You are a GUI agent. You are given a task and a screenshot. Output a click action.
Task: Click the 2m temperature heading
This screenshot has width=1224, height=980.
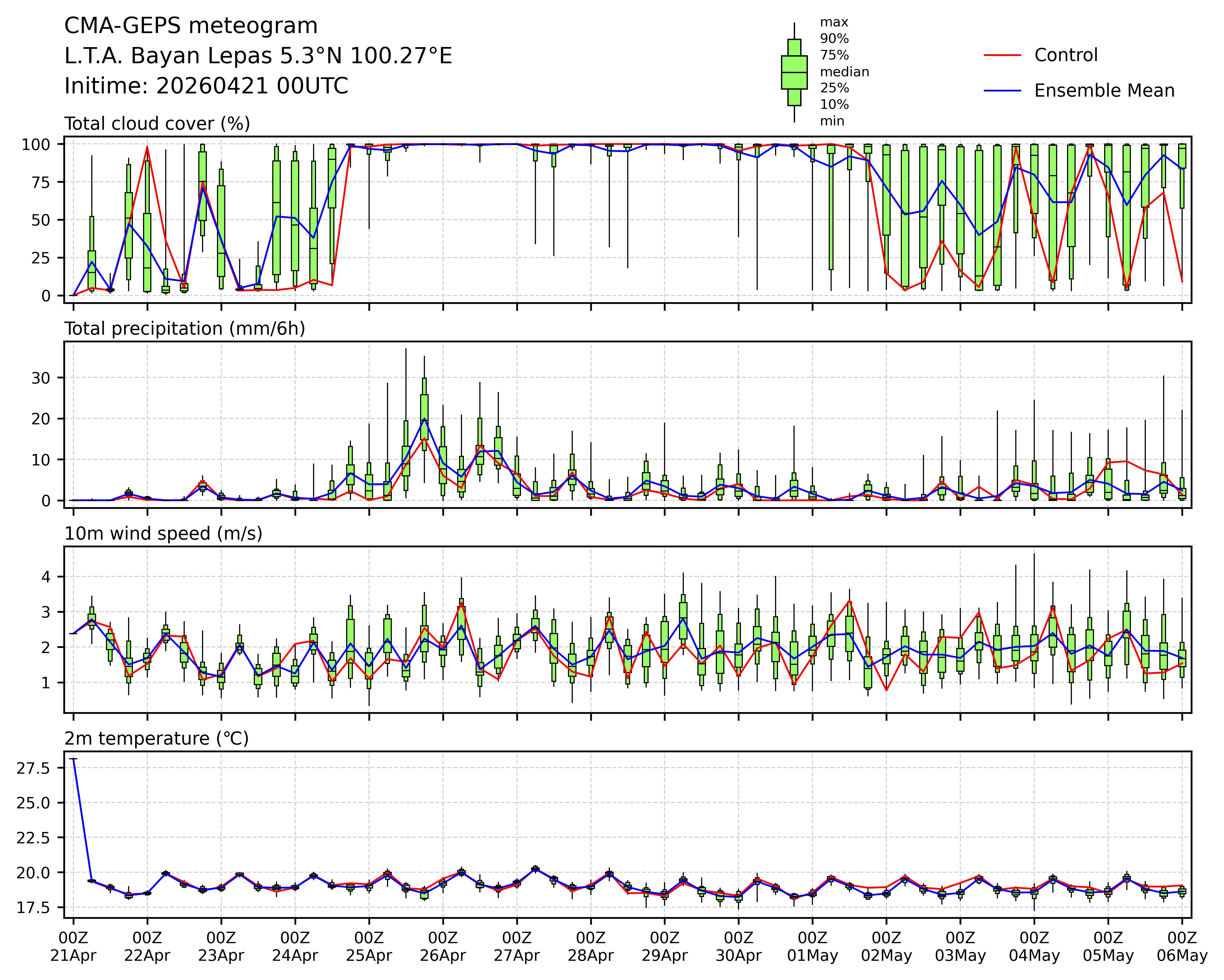tap(156, 739)
